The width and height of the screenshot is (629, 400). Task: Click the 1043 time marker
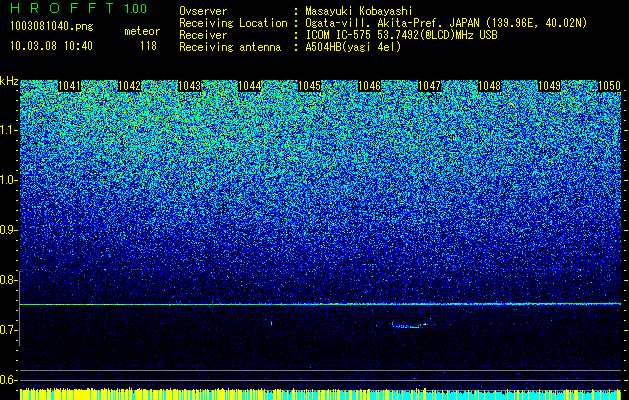189,86
